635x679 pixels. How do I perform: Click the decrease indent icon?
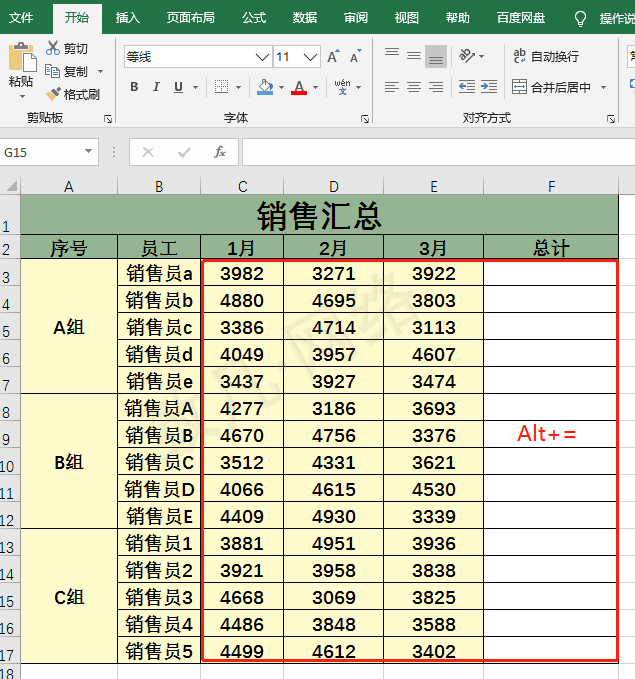click(x=467, y=87)
